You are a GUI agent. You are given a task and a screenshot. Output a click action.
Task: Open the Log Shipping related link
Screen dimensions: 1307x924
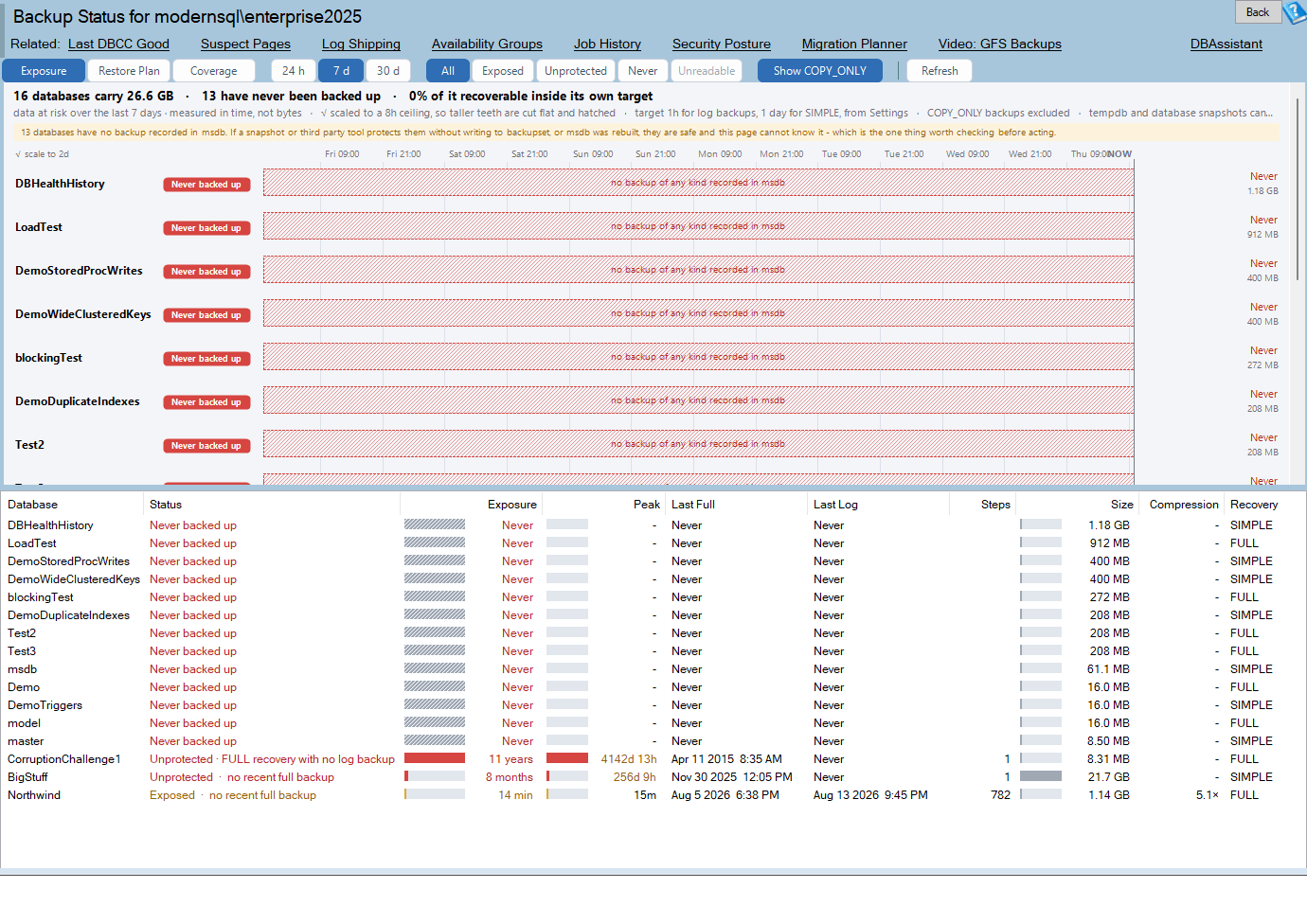coord(361,44)
